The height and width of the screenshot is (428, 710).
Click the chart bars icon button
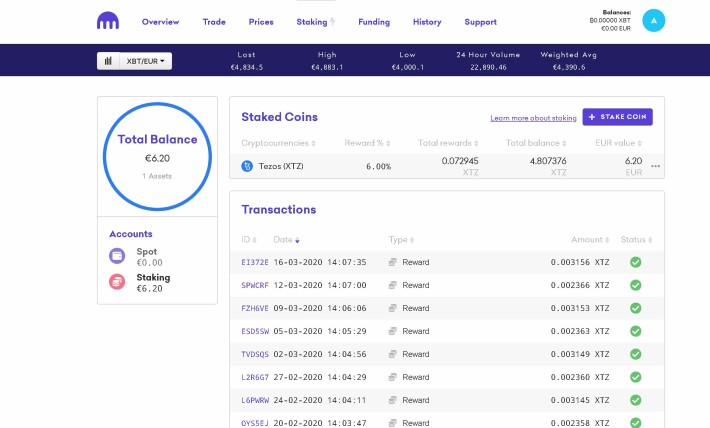(x=108, y=61)
